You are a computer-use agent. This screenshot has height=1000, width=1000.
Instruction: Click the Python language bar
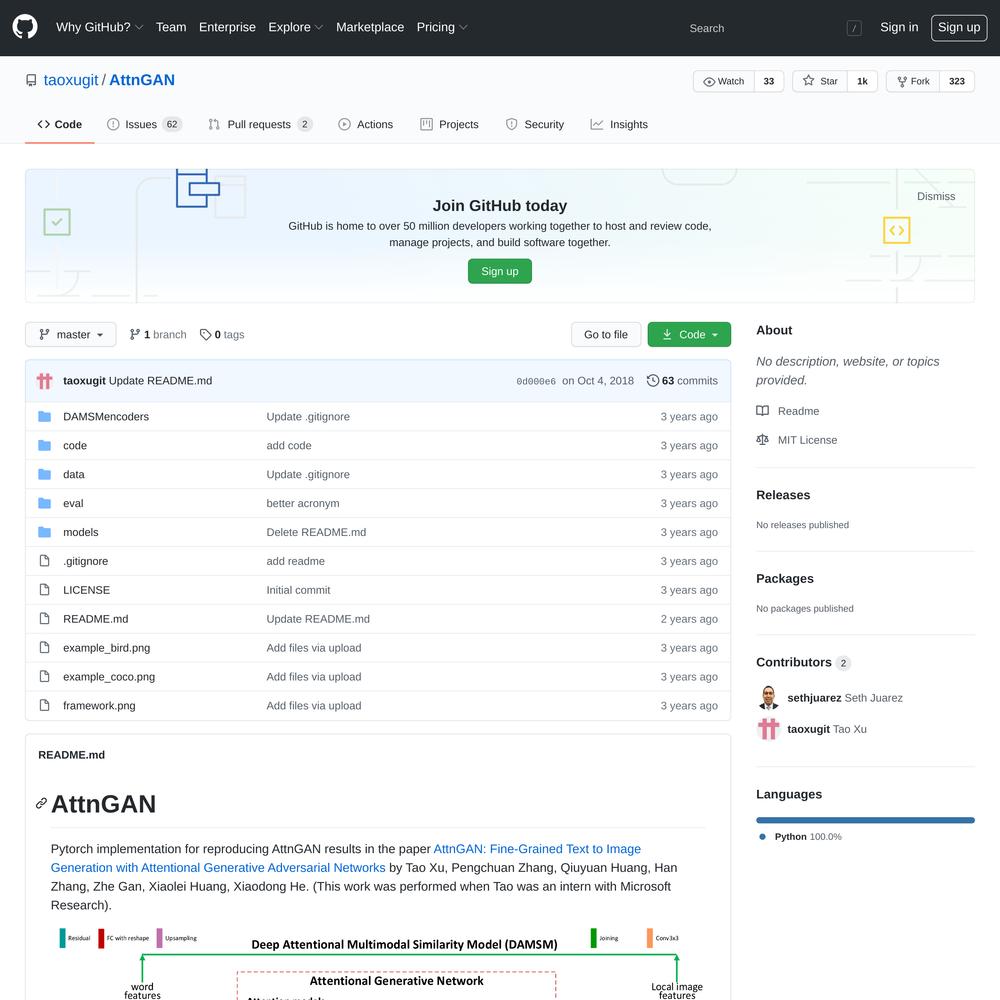(x=865, y=820)
